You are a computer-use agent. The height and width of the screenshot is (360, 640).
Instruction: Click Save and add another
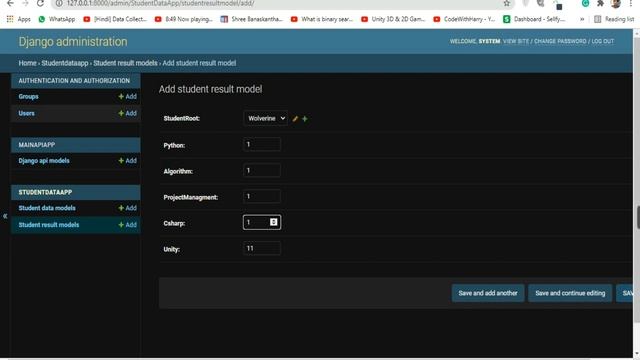488,293
